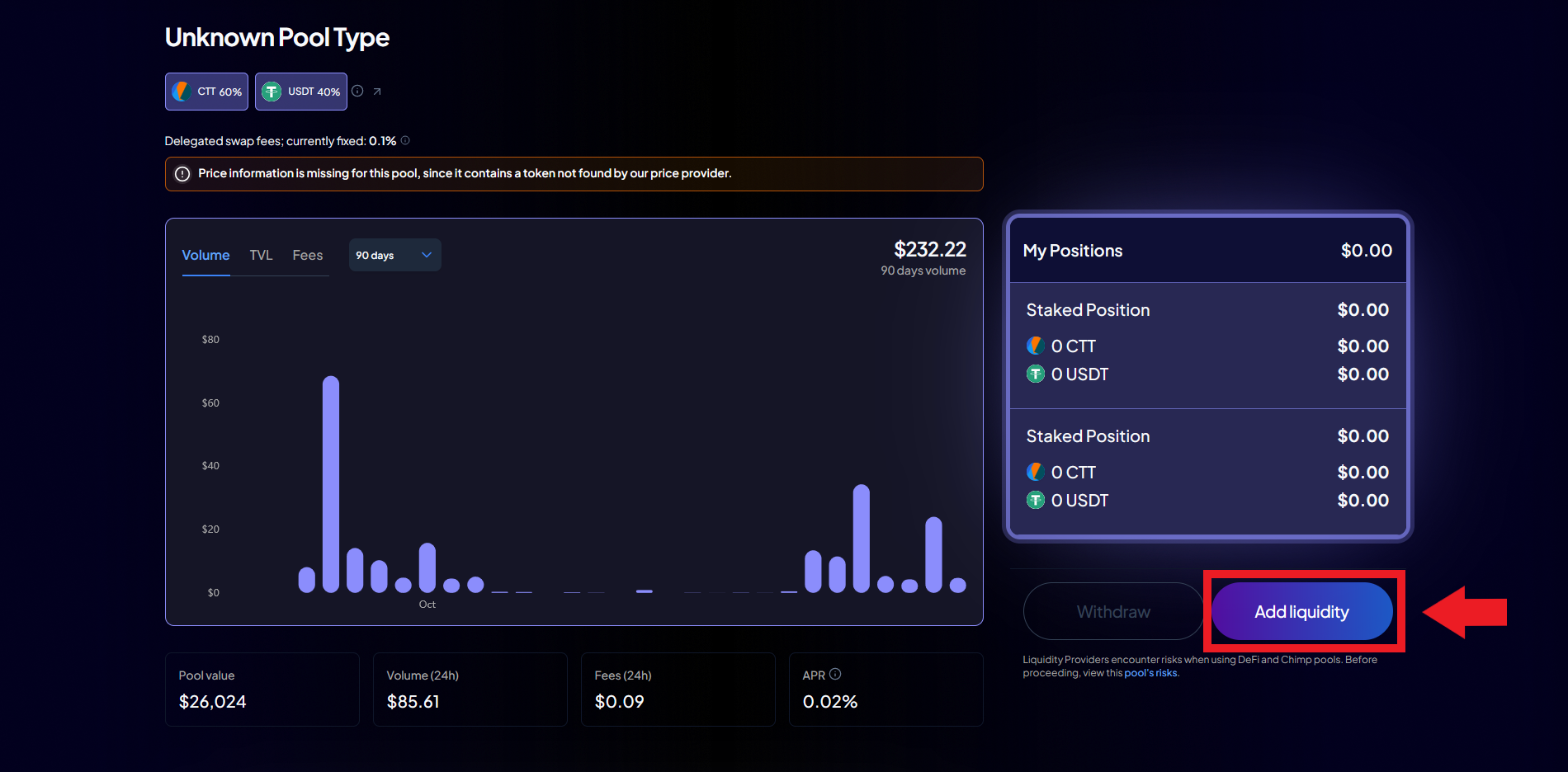This screenshot has height=772, width=1568.
Task: Click the CTT token icon in pool header
Action: click(x=182, y=92)
